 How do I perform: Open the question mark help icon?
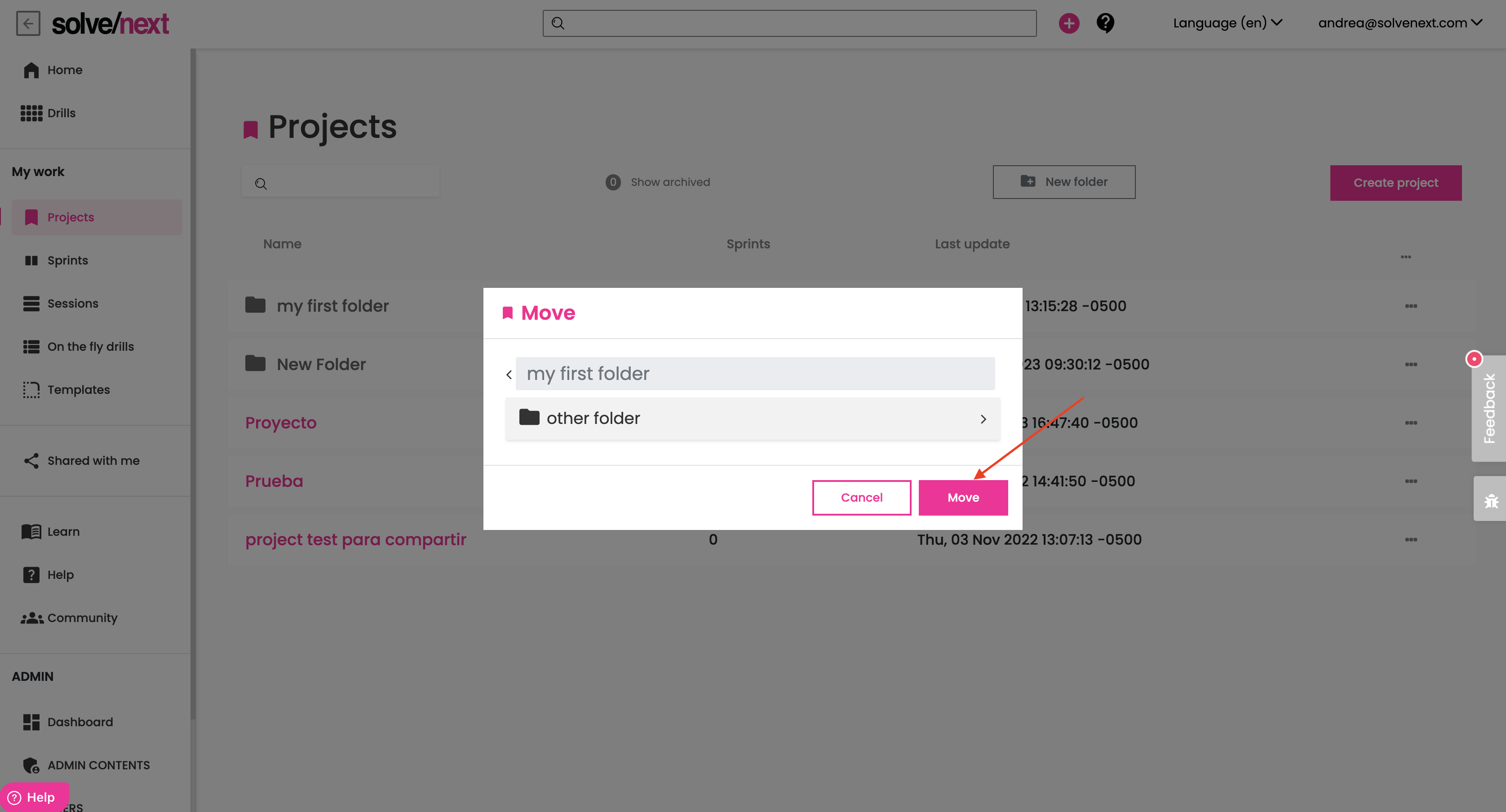tap(1105, 23)
